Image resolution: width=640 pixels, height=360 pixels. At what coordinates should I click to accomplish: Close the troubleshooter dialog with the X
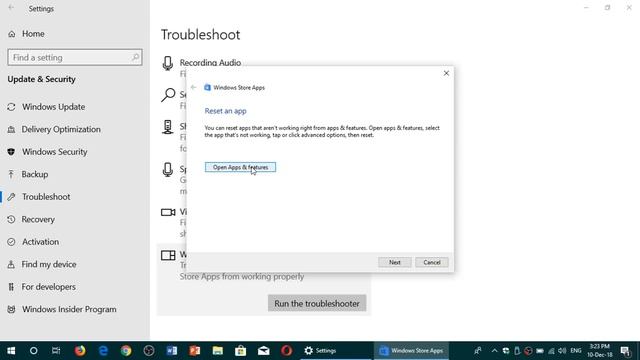coord(446,73)
